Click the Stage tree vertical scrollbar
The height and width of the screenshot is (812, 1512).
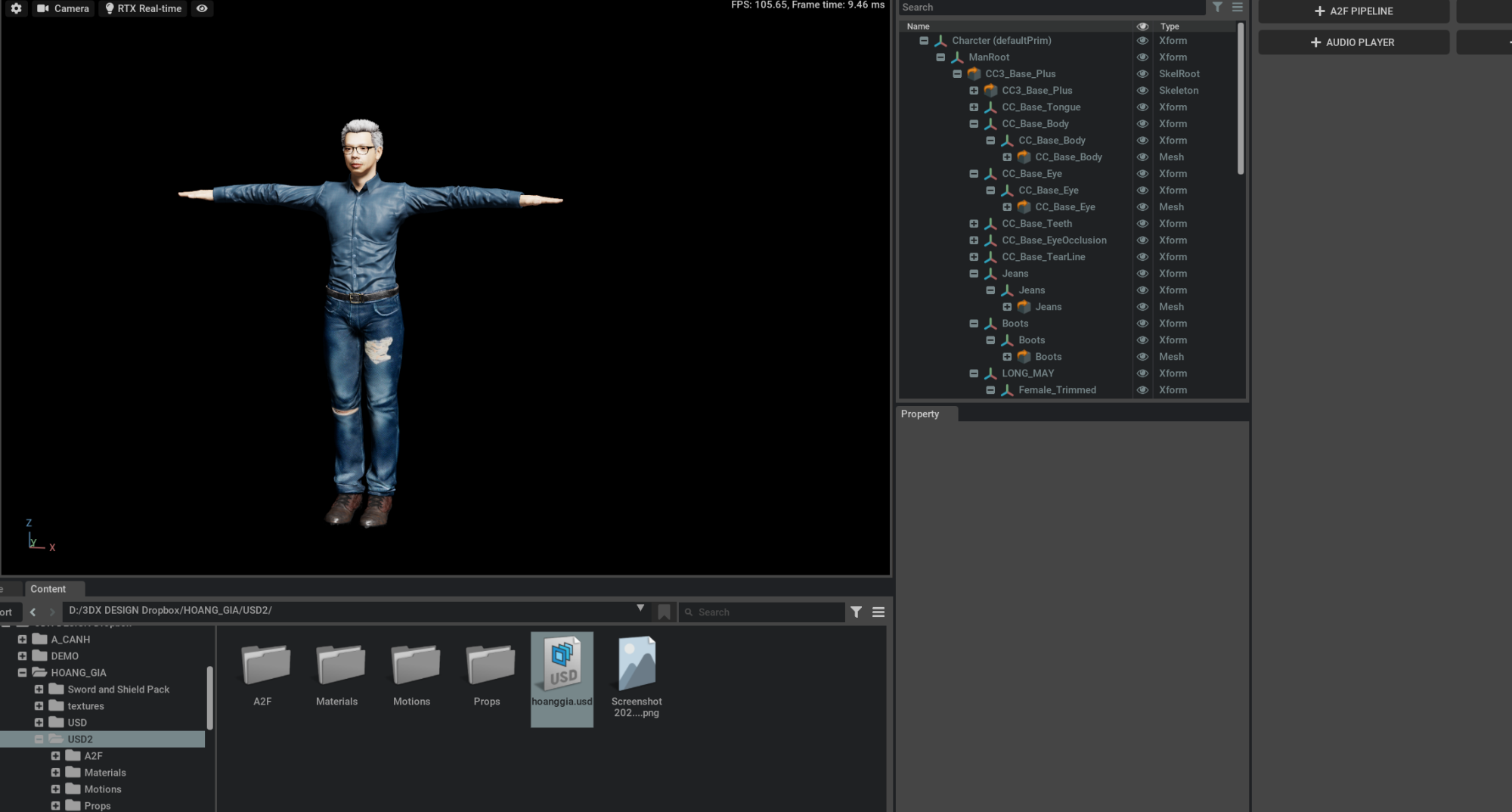pyautogui.click(x=1241, y=98)
